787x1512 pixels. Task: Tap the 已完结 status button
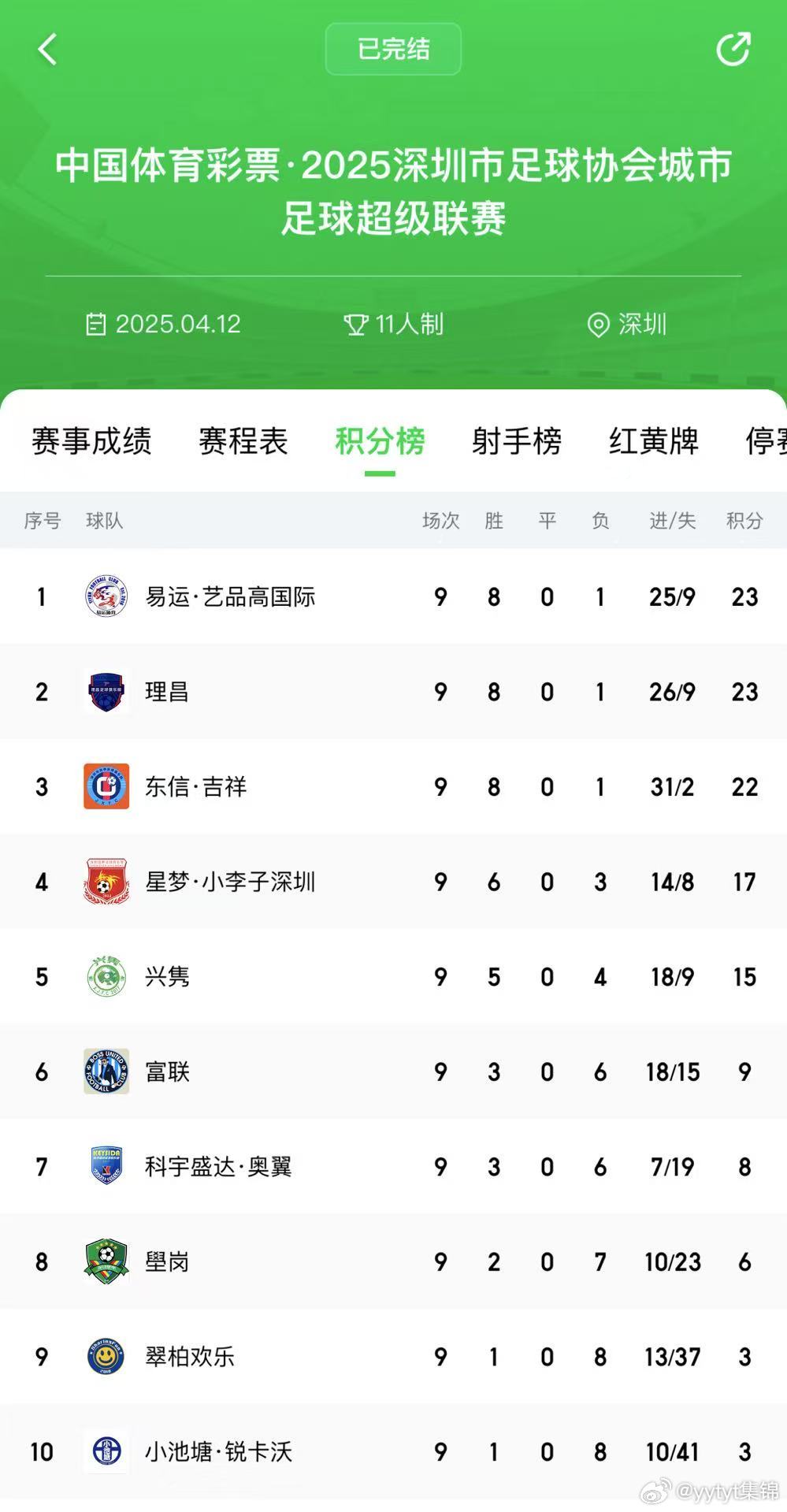click(393, 49)
